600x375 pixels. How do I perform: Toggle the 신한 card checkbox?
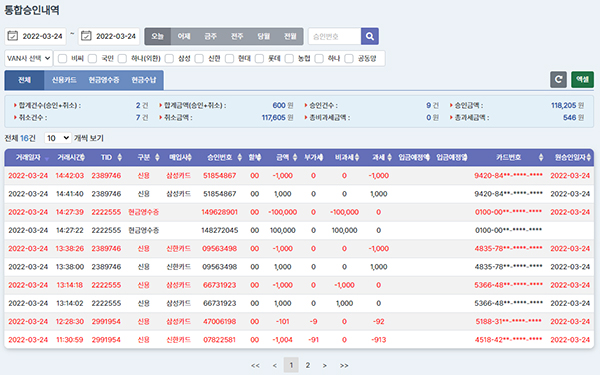(x=199, y=59)
